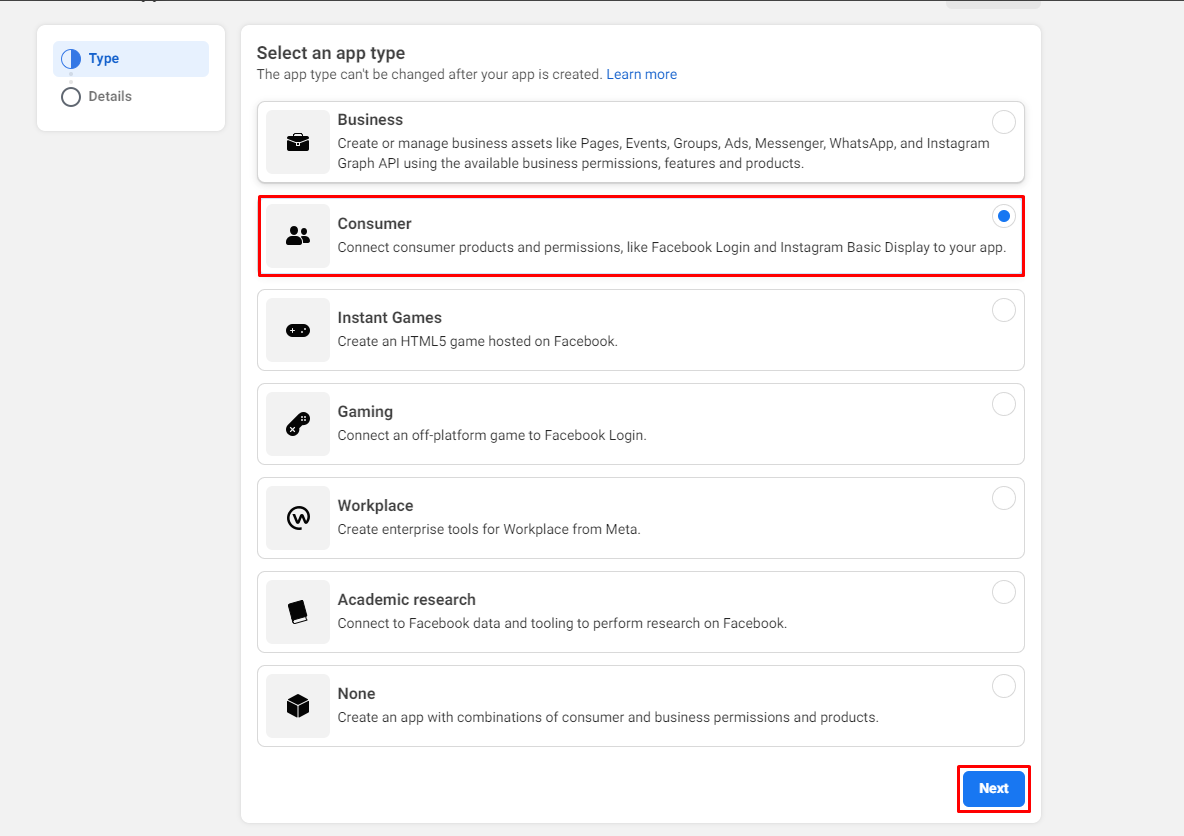Click the 'Select an app type' heading
Image resolution: width=1184 pixels, height=836 pixels.
(x=331, y=53)
